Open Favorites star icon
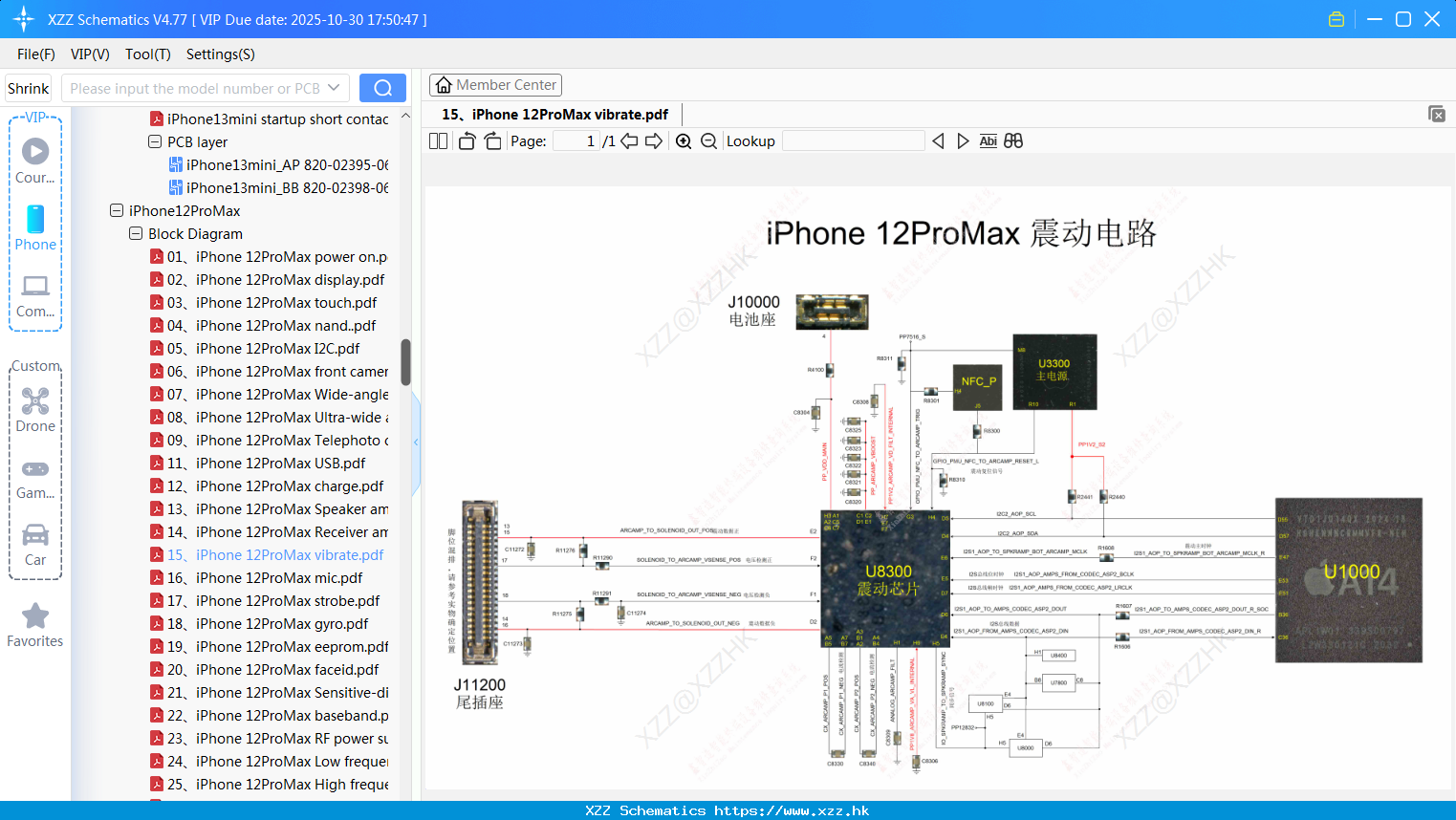This screenshot has height=820, width=1456. (x=35, y=625)
